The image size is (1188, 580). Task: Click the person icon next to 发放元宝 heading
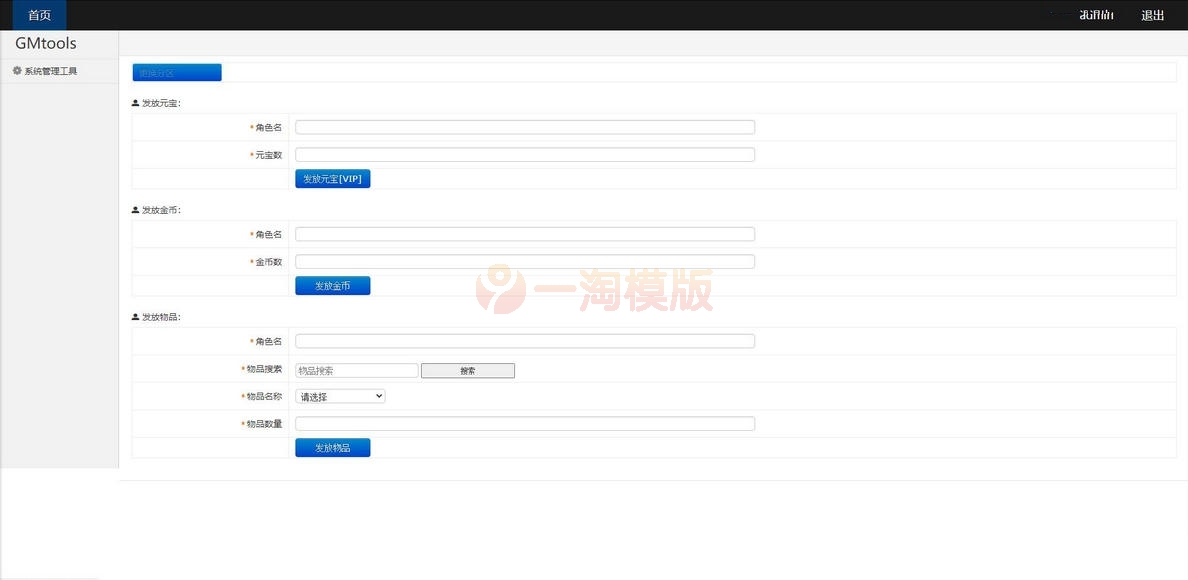(x=133, y=102)
